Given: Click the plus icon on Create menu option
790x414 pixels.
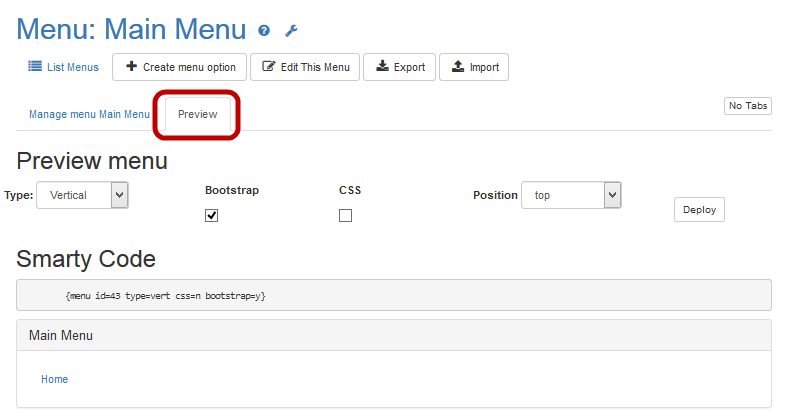Looking at the screenshot, I should [x=131, y=67].
